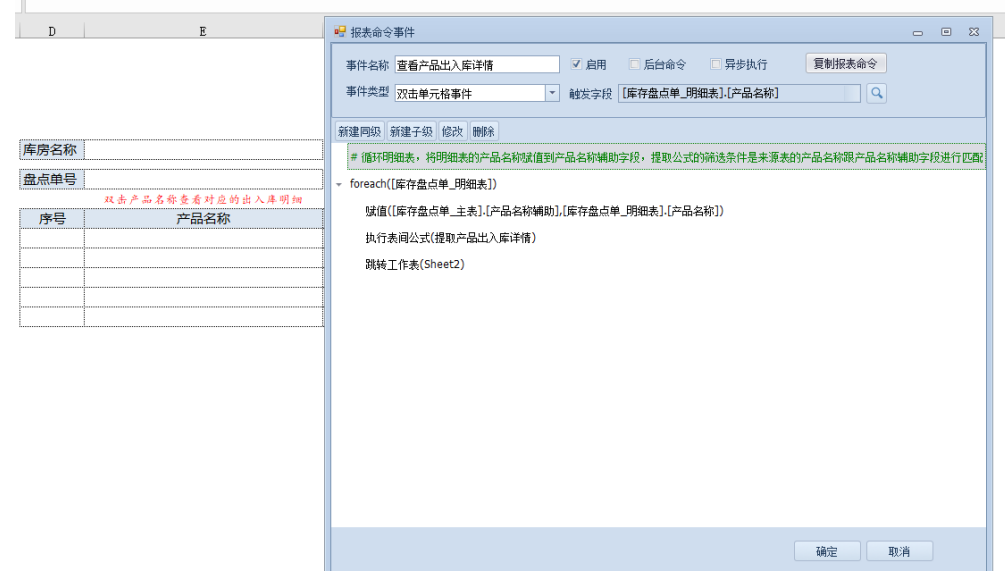Click 修改 in the command toolbar
The height and width of the screenshot is (581, 1005).
452,131
